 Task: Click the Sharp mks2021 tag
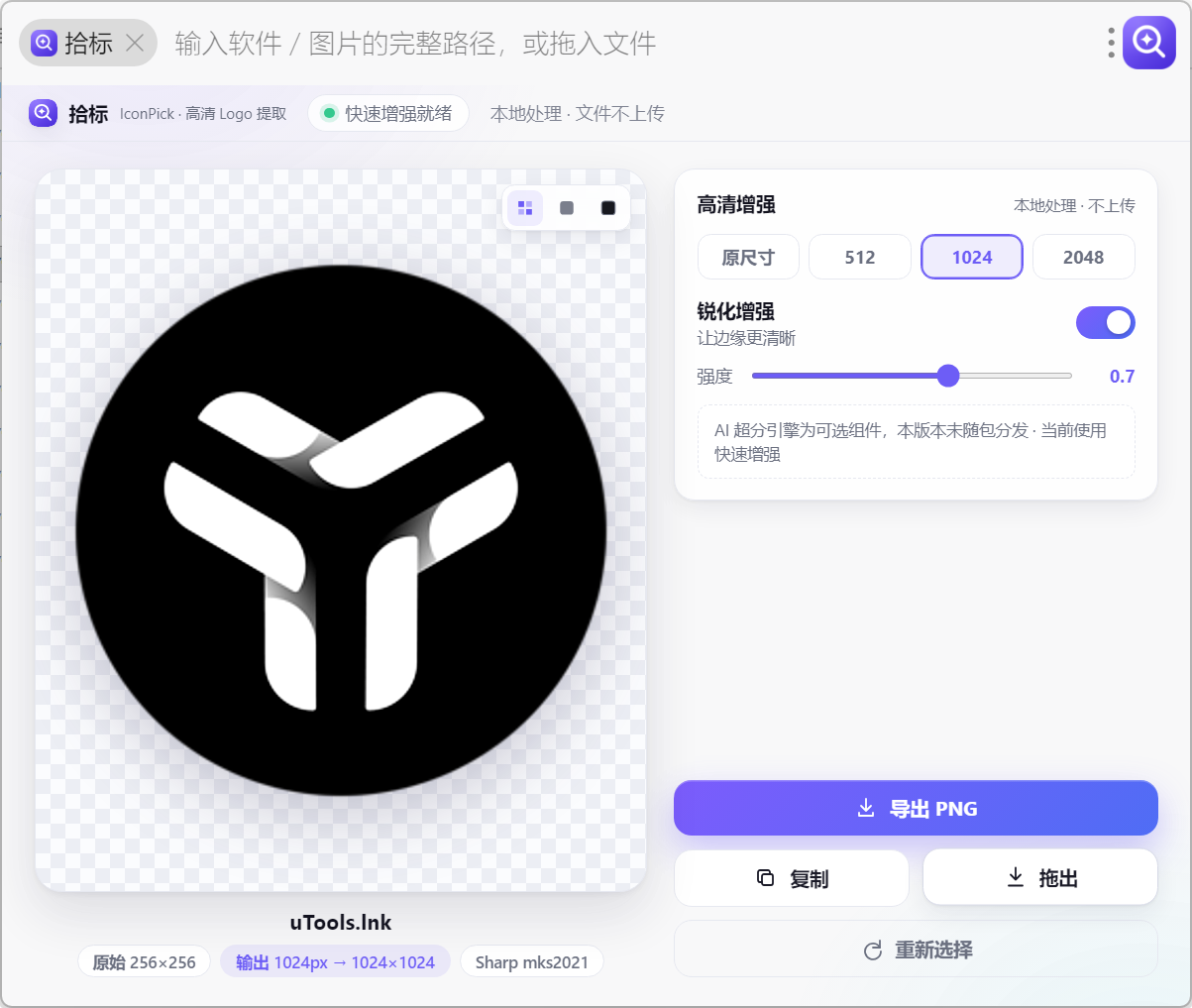point(532,961)
